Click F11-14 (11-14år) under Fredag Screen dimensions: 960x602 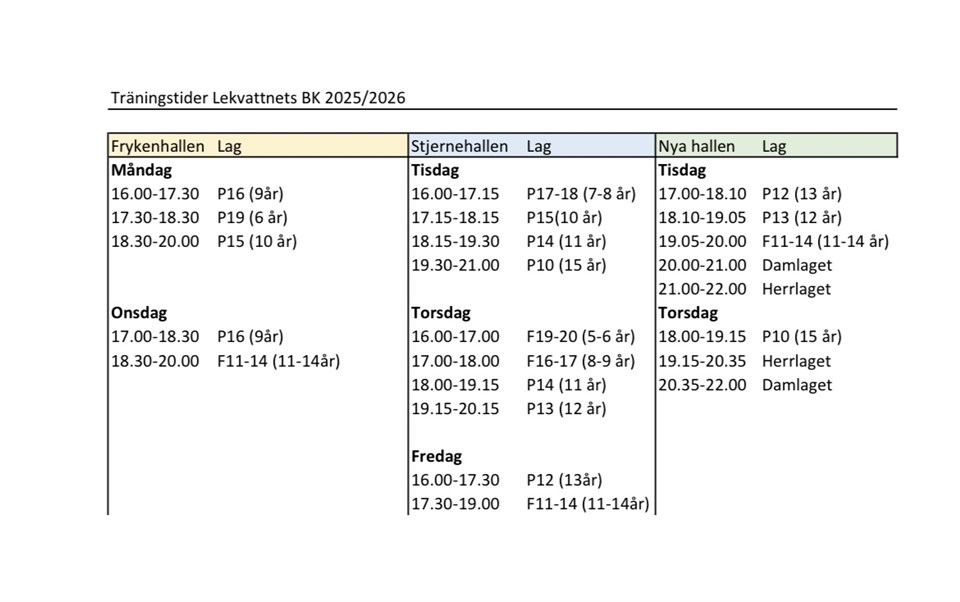pyautogui.click(x=588, y=504)
